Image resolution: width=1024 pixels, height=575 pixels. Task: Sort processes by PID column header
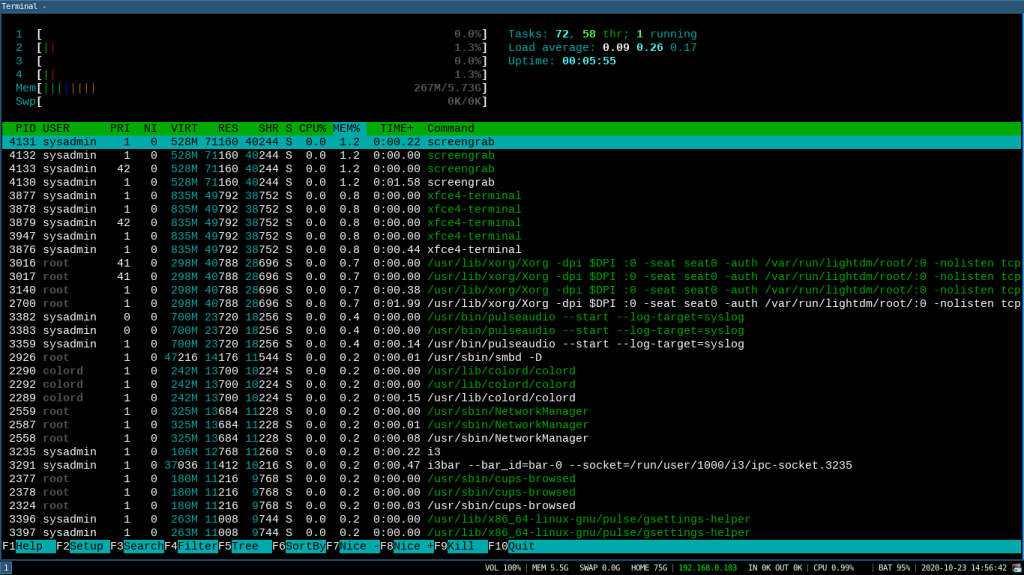[x=24, y=129]
